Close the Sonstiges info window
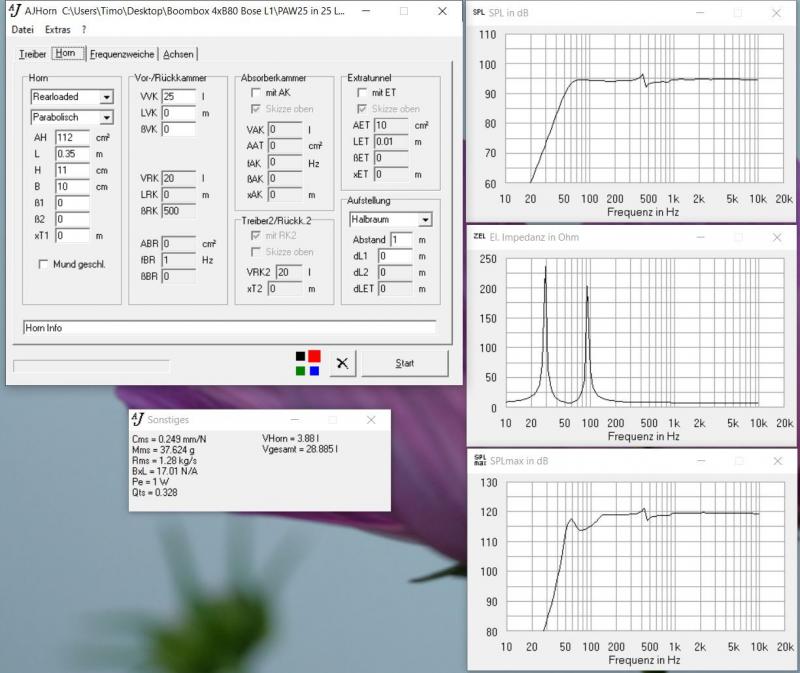 pyautogui.click(x=373, y=421)
